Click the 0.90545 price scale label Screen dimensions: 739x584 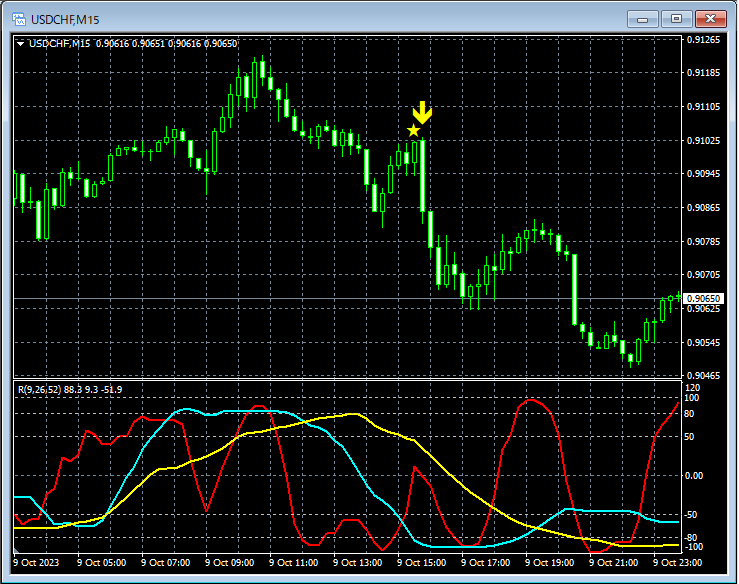pyautogui.click(x=703, y=342)
